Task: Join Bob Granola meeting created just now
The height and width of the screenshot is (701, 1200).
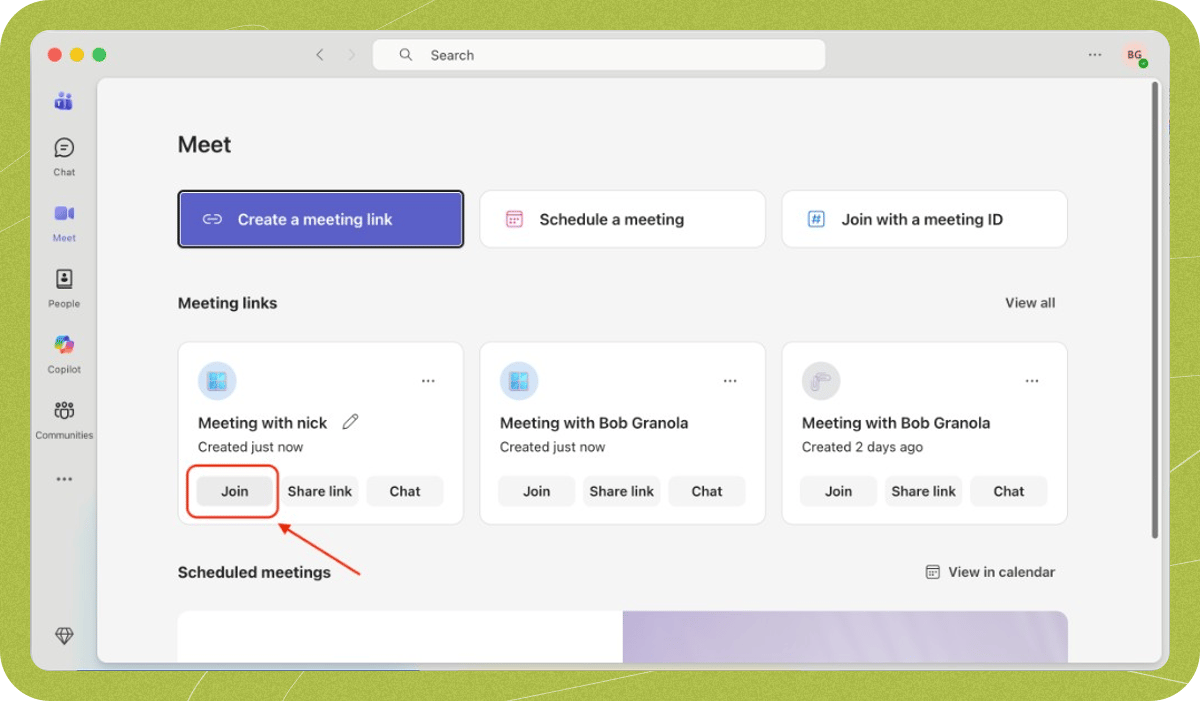Action: point(537,491)
